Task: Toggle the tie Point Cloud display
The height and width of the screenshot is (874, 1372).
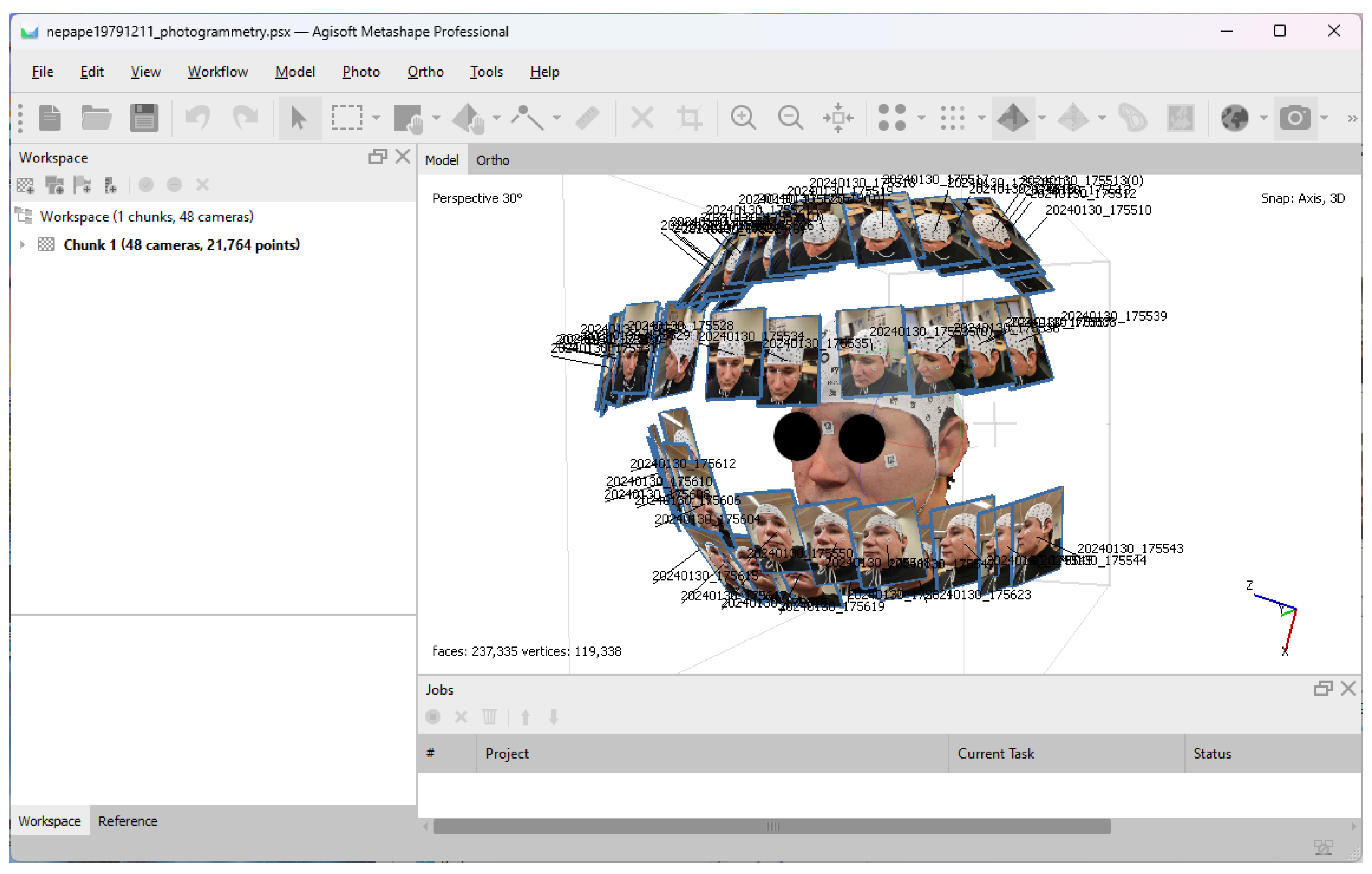Action: [x=892, y=118]
